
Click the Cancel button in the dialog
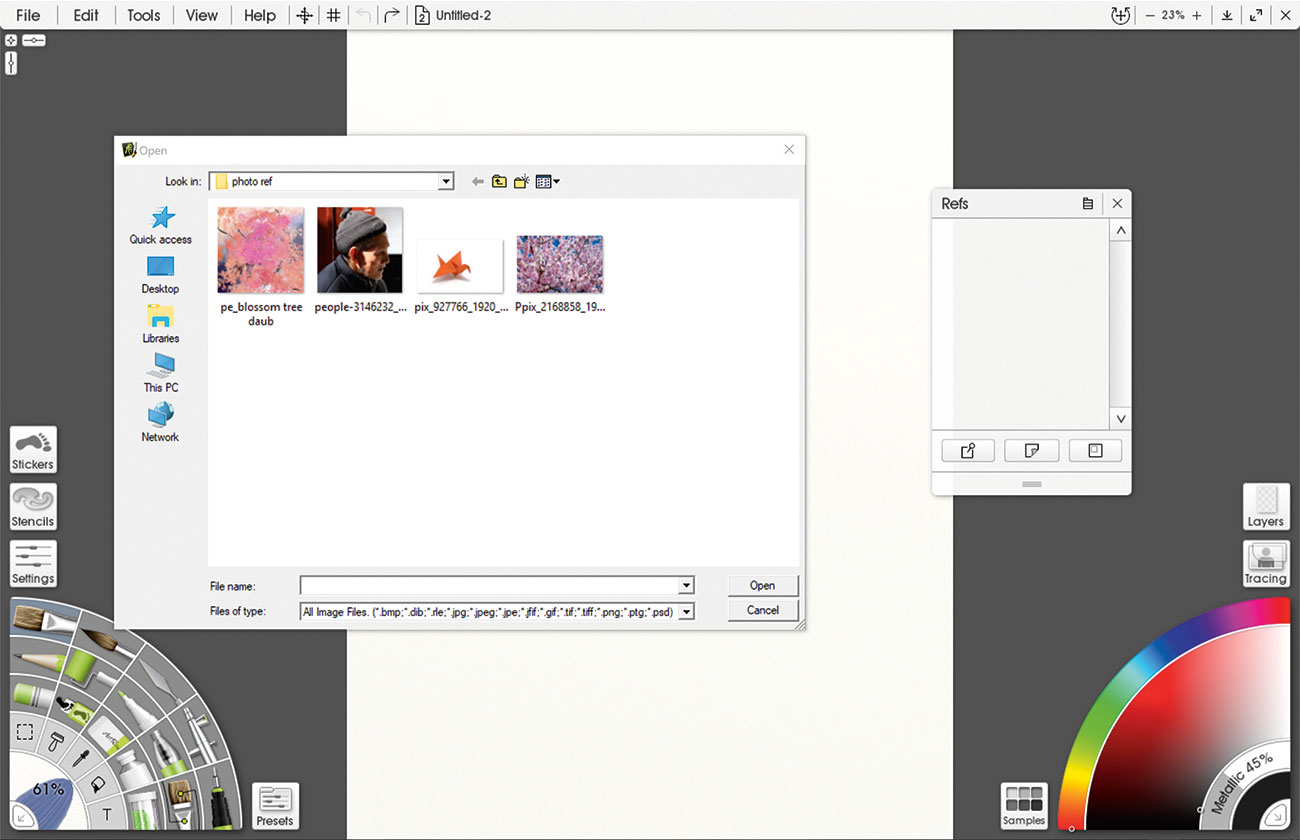point(762,610)
